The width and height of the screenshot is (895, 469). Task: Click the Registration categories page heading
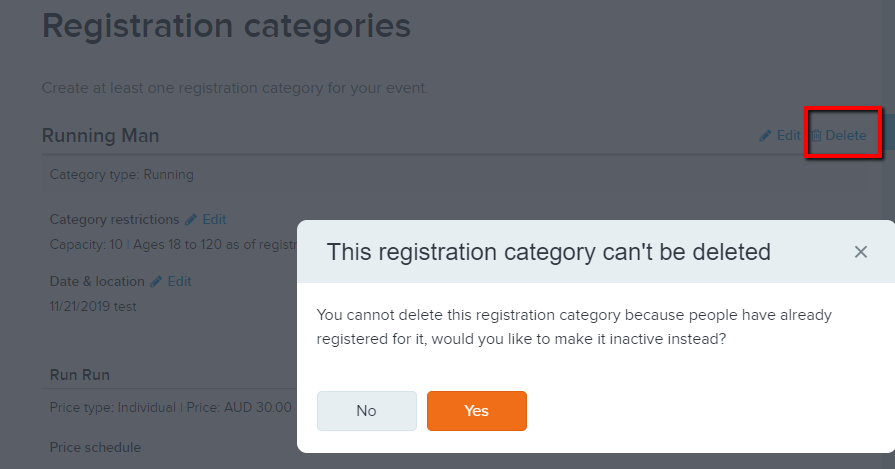point(226,26)
